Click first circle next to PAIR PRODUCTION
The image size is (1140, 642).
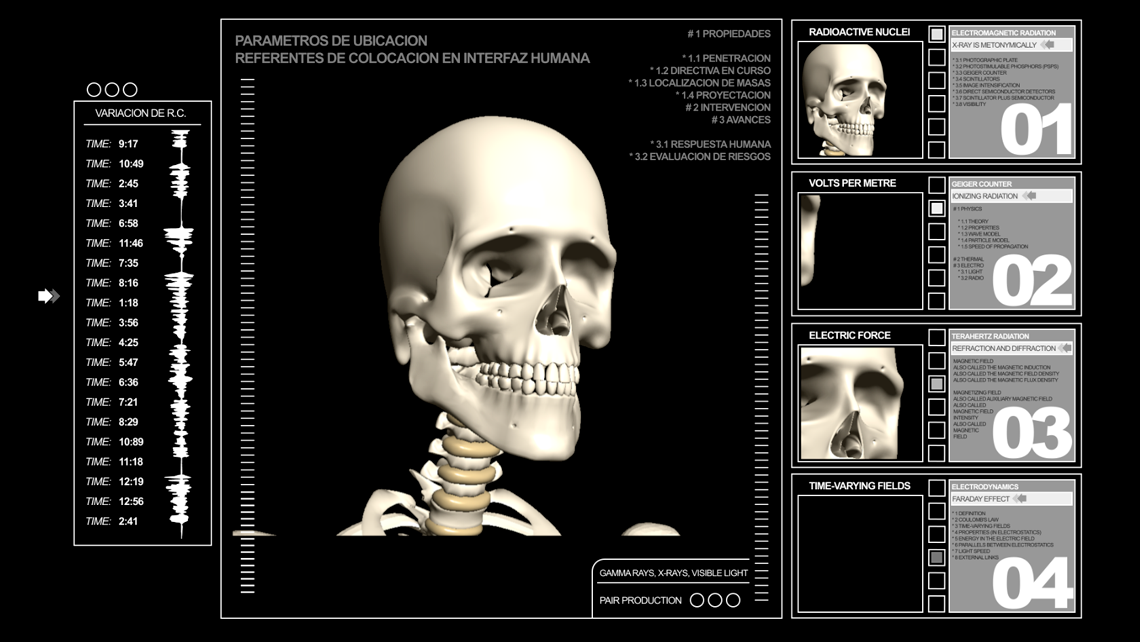(x=697, y=600)
